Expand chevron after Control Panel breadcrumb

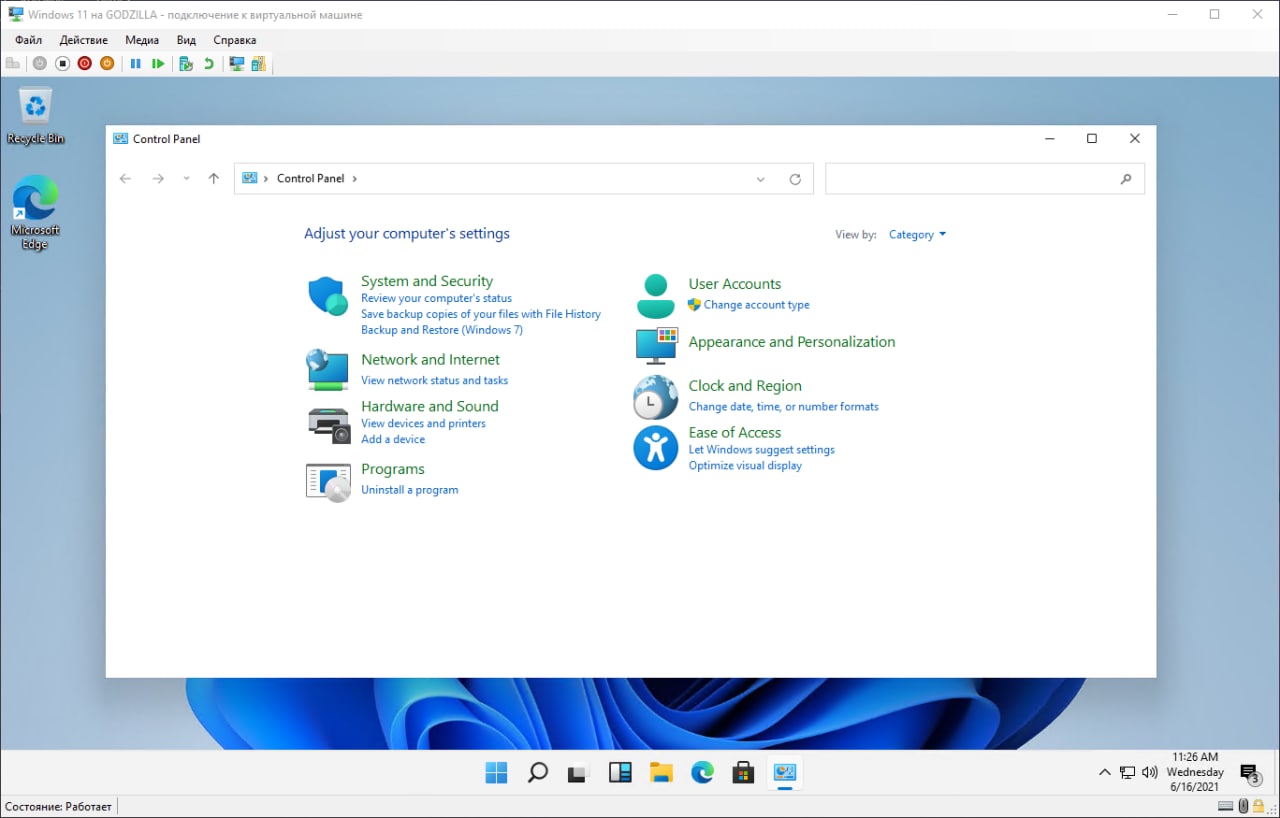(x=354, y=178)
